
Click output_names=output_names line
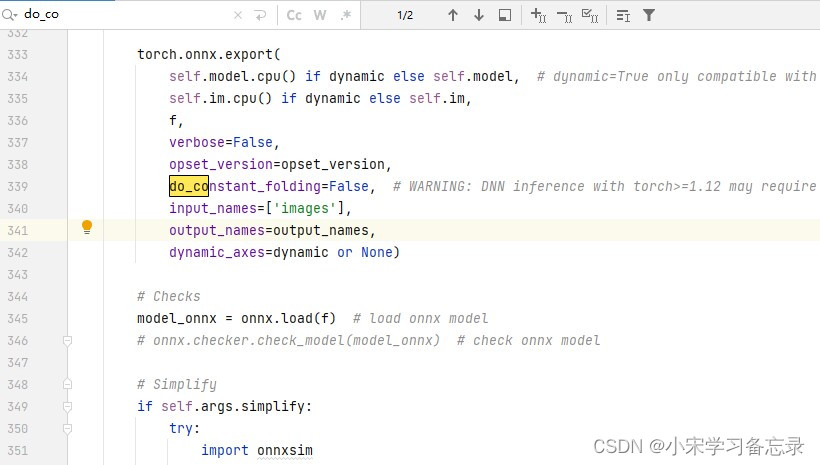(x=272, y=230)
